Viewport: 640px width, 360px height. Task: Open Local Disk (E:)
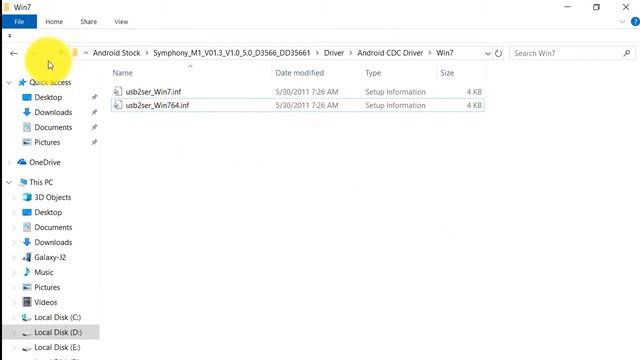point(57,347)
